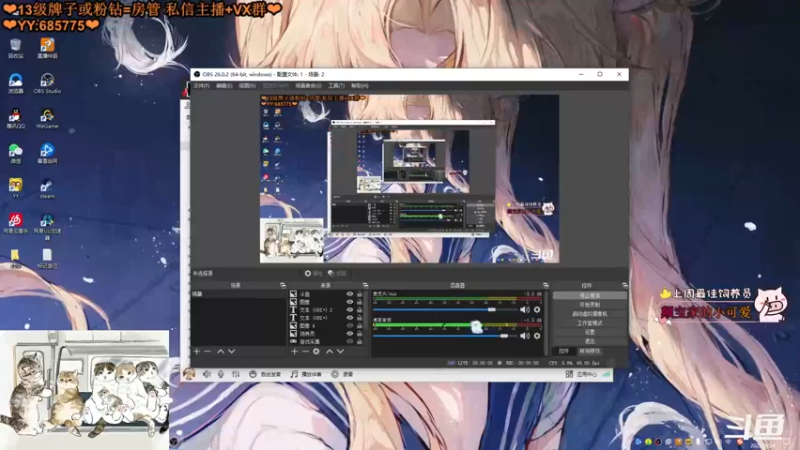Click the 退出 exit button in Controls
Viewport: 800px width, 450px height.
(x=590, y=341)
